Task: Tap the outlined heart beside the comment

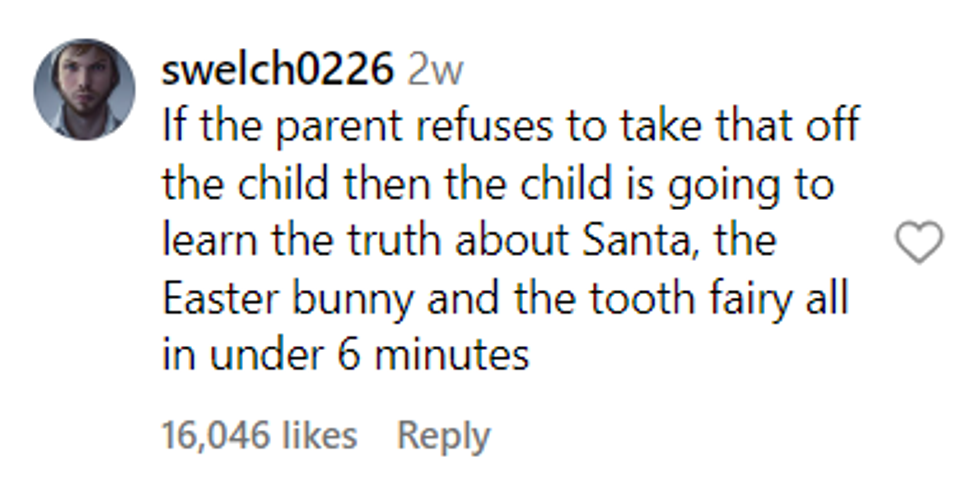Action: [x=917, y=243]
